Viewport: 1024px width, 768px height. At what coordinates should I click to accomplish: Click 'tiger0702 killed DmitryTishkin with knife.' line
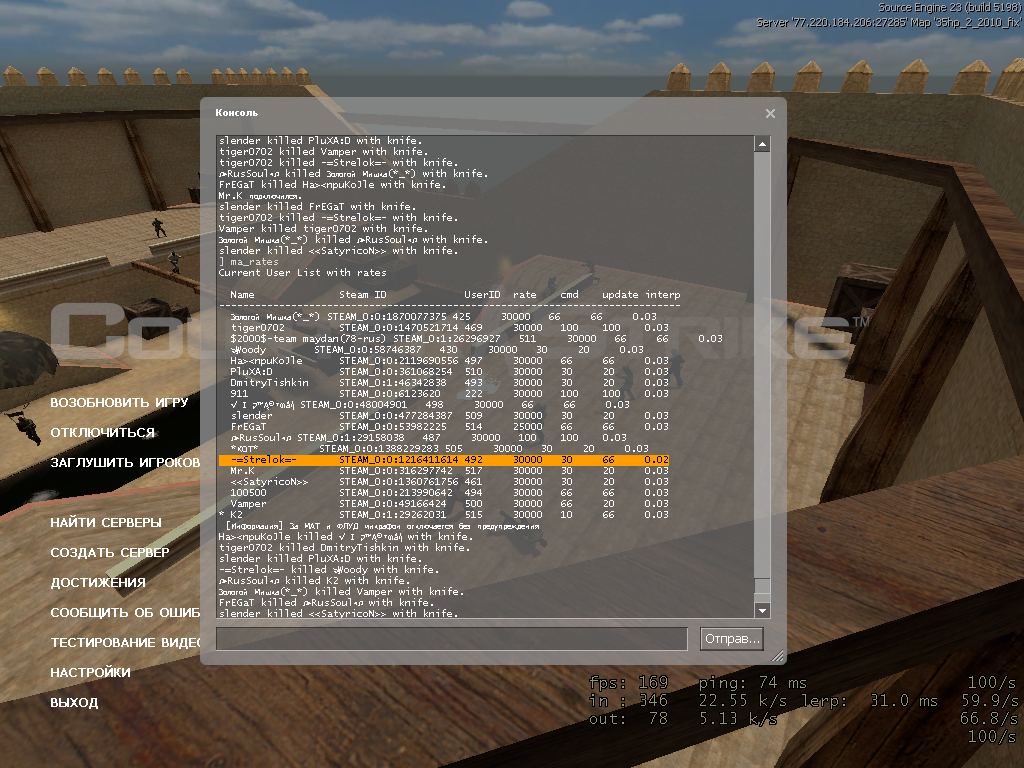(345, 548)
